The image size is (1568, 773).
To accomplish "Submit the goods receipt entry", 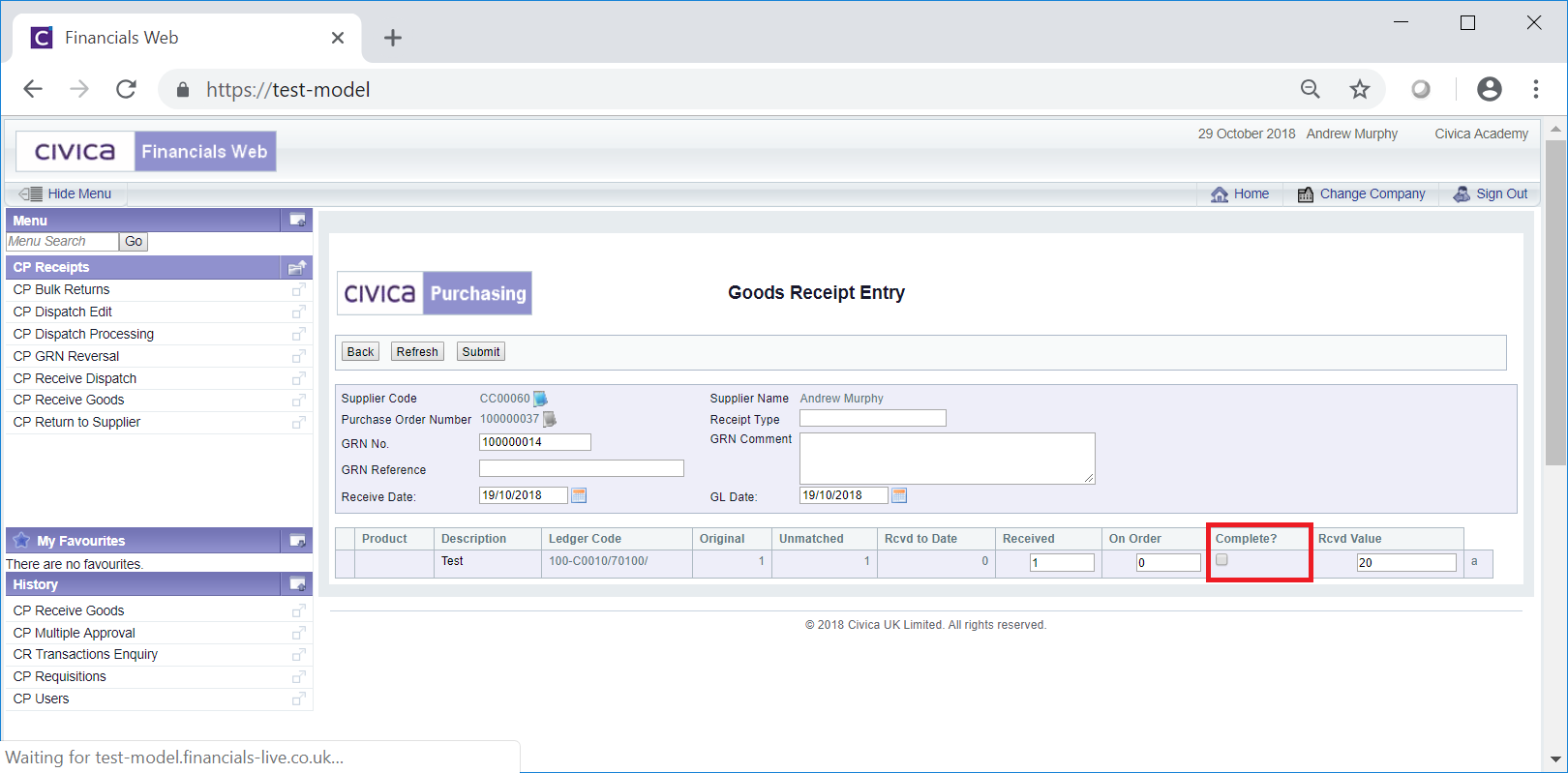I will (x=481, y=352).
